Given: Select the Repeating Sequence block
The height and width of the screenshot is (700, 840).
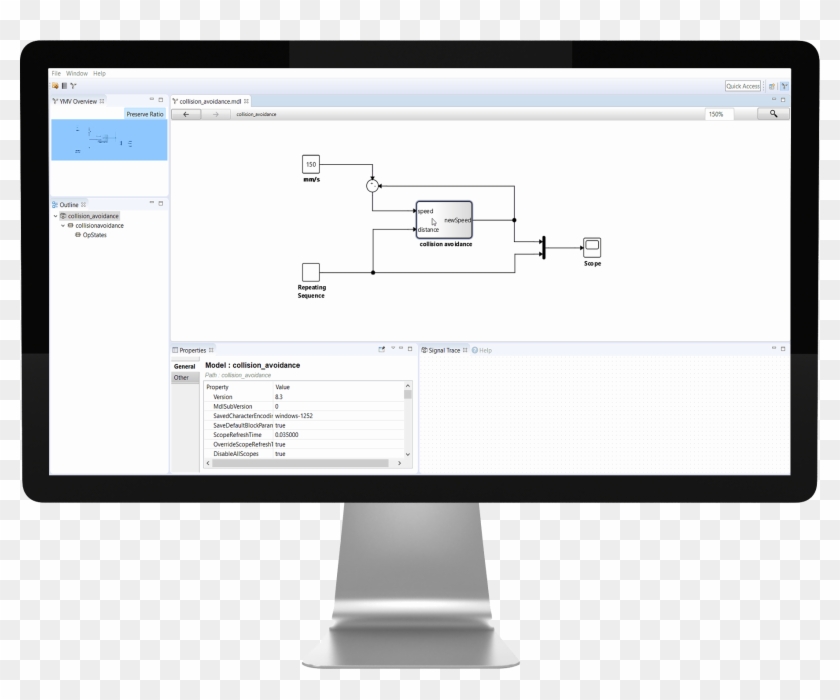Looking at the screenshot, I should (x=311, y=272).
